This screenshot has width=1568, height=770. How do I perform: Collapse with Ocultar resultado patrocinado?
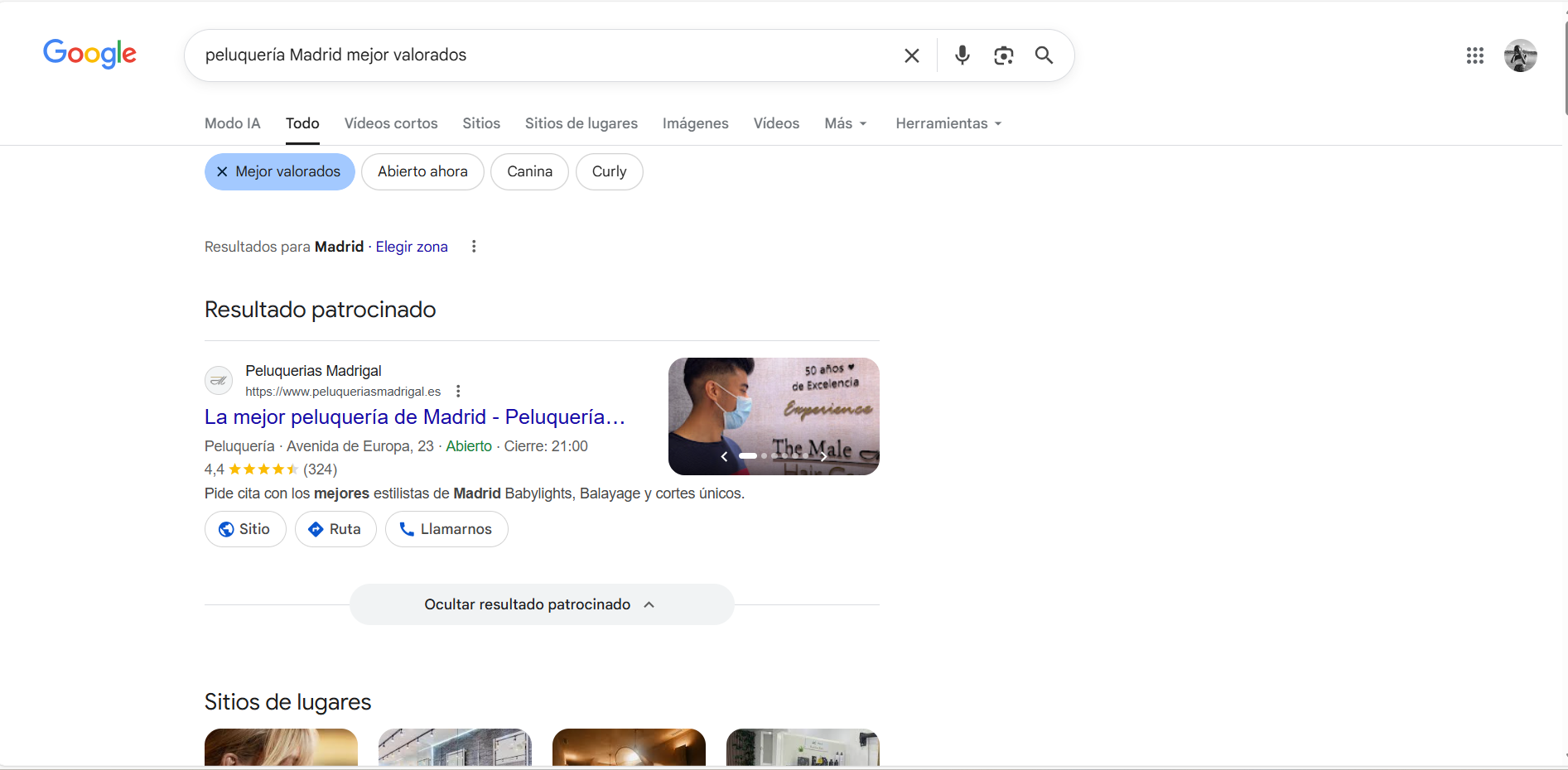(541, 604)
